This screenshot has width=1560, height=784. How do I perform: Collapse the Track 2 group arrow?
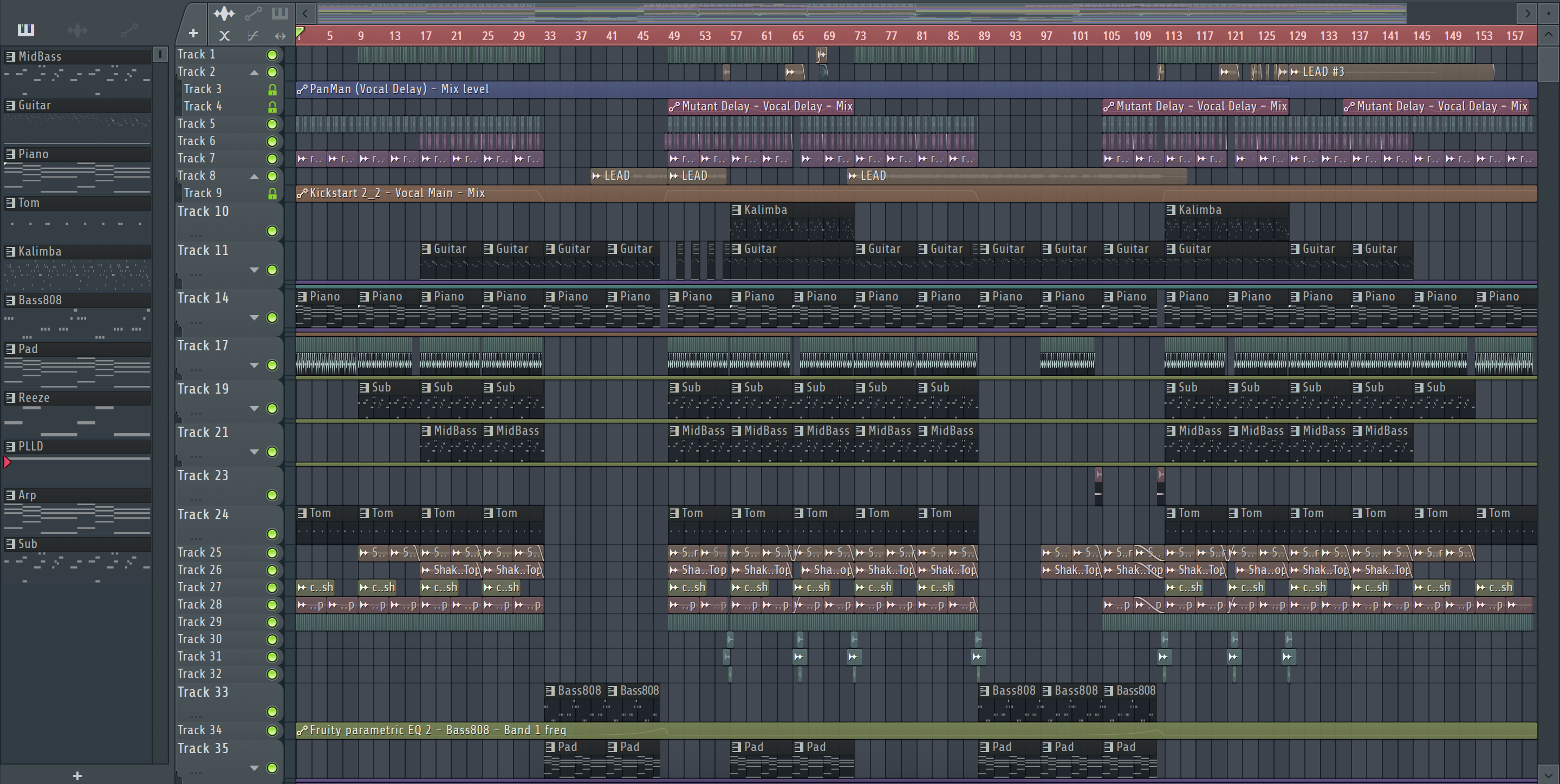pyautogui.click(x=255, y=73)
